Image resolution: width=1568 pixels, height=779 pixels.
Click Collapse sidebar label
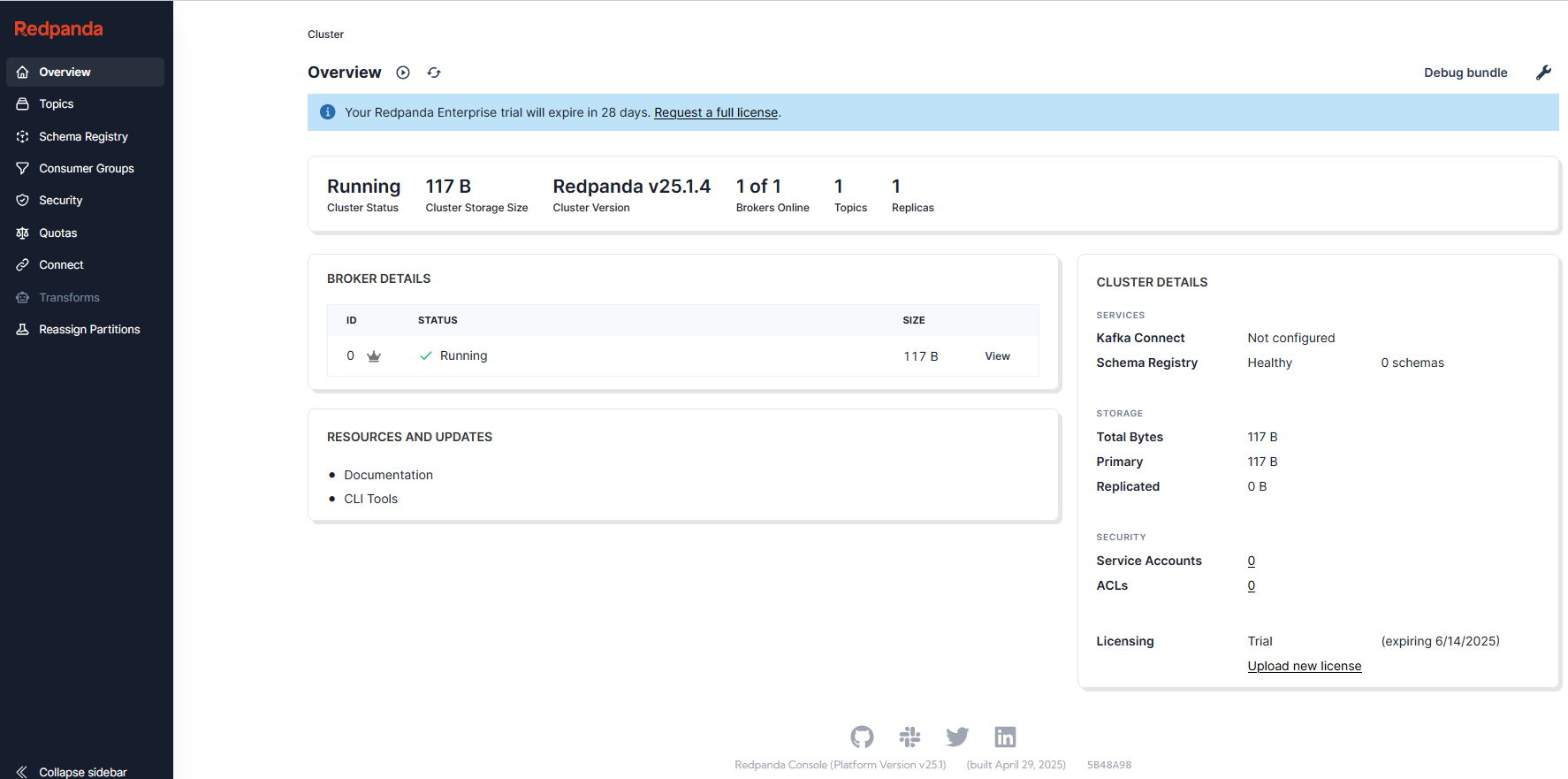coord(83,772)
